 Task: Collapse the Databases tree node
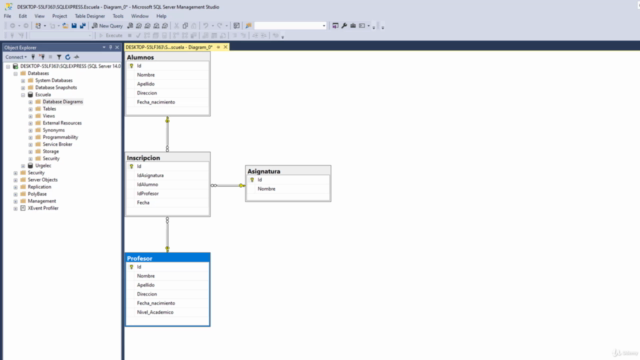coord(16,73)
